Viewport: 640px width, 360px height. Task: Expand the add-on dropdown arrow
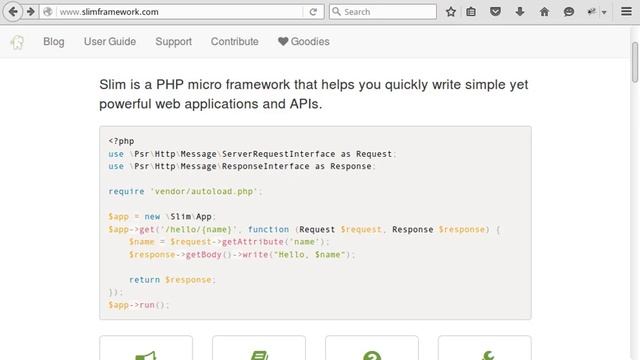coord(604,12)
